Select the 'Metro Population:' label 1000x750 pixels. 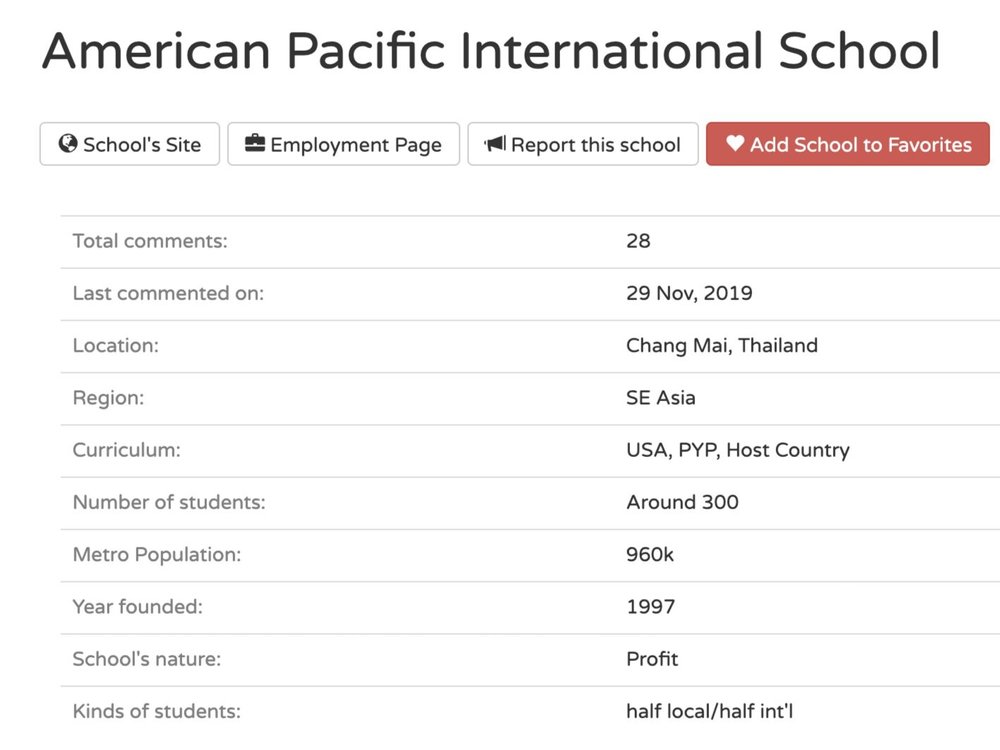(157, 555)
